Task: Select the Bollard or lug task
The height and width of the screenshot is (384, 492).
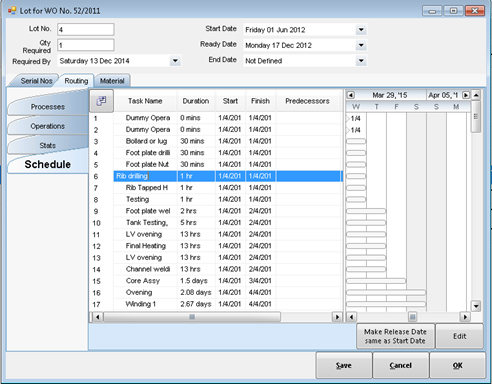Action: click(146, 141)
